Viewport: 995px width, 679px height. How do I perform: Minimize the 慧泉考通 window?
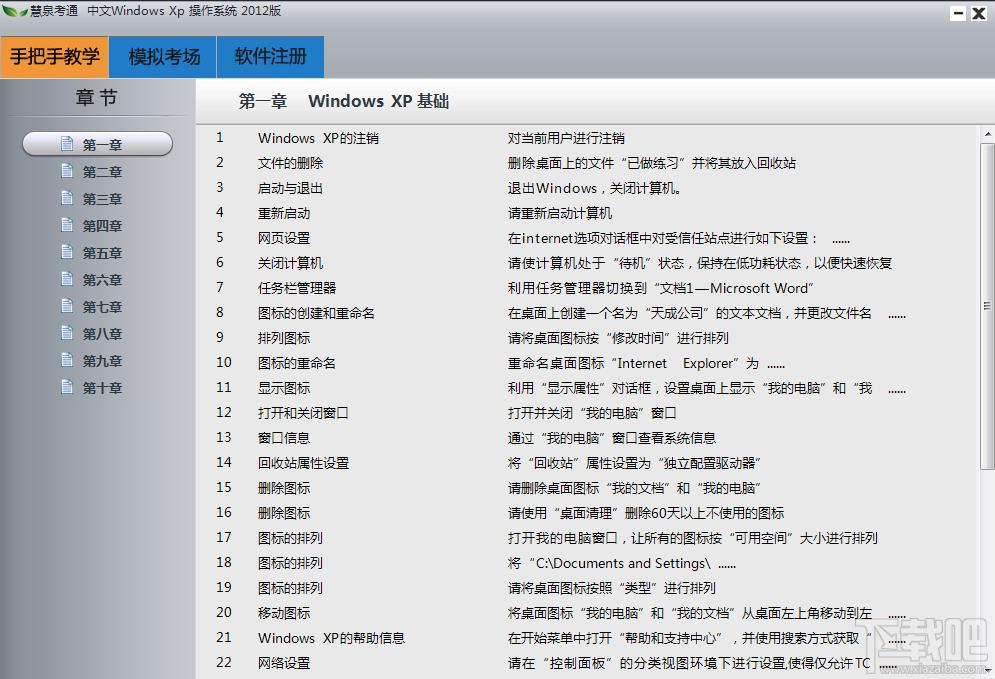coord(958,13)
